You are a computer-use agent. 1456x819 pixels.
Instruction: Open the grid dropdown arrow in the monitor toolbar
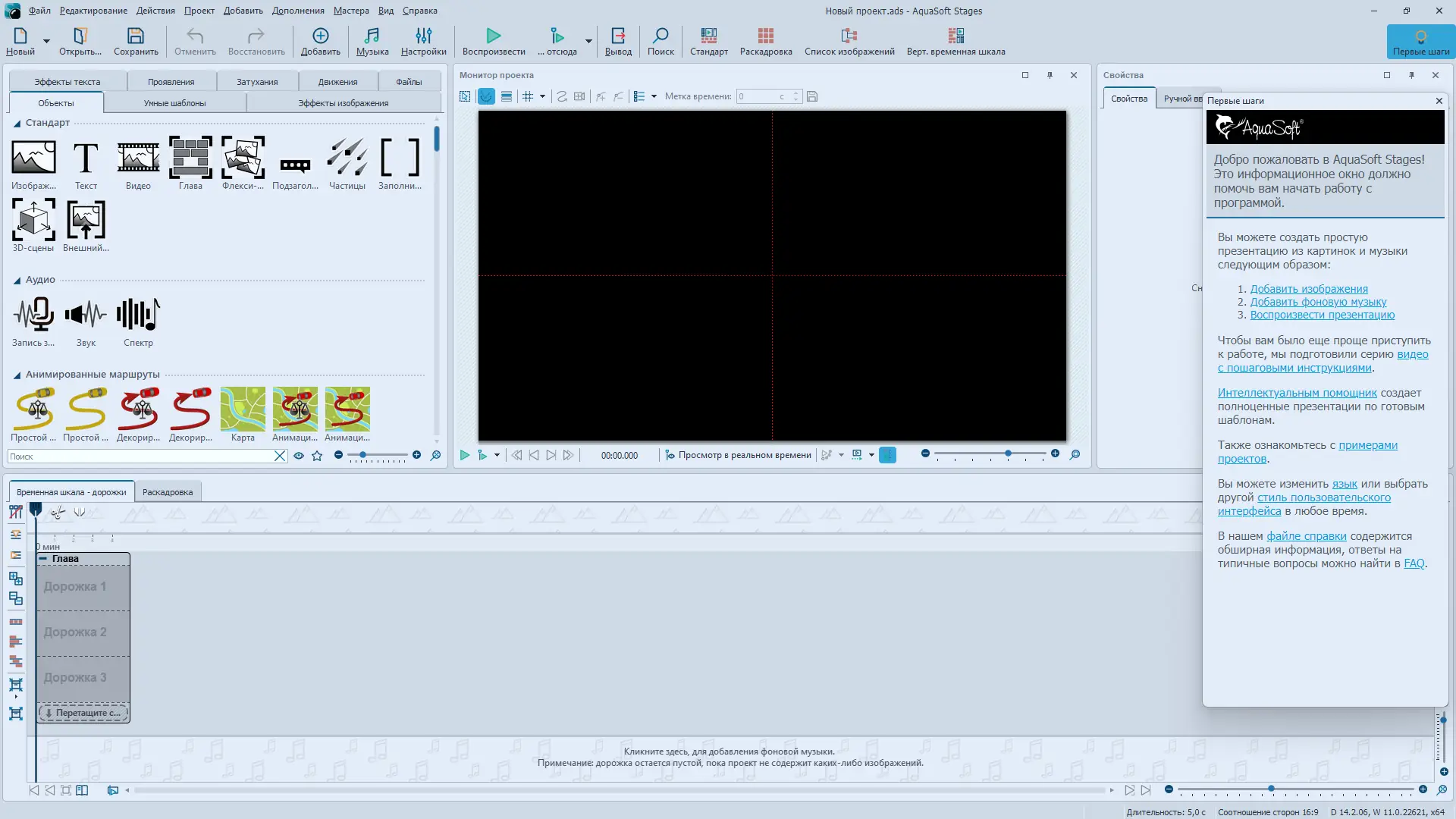542,96
